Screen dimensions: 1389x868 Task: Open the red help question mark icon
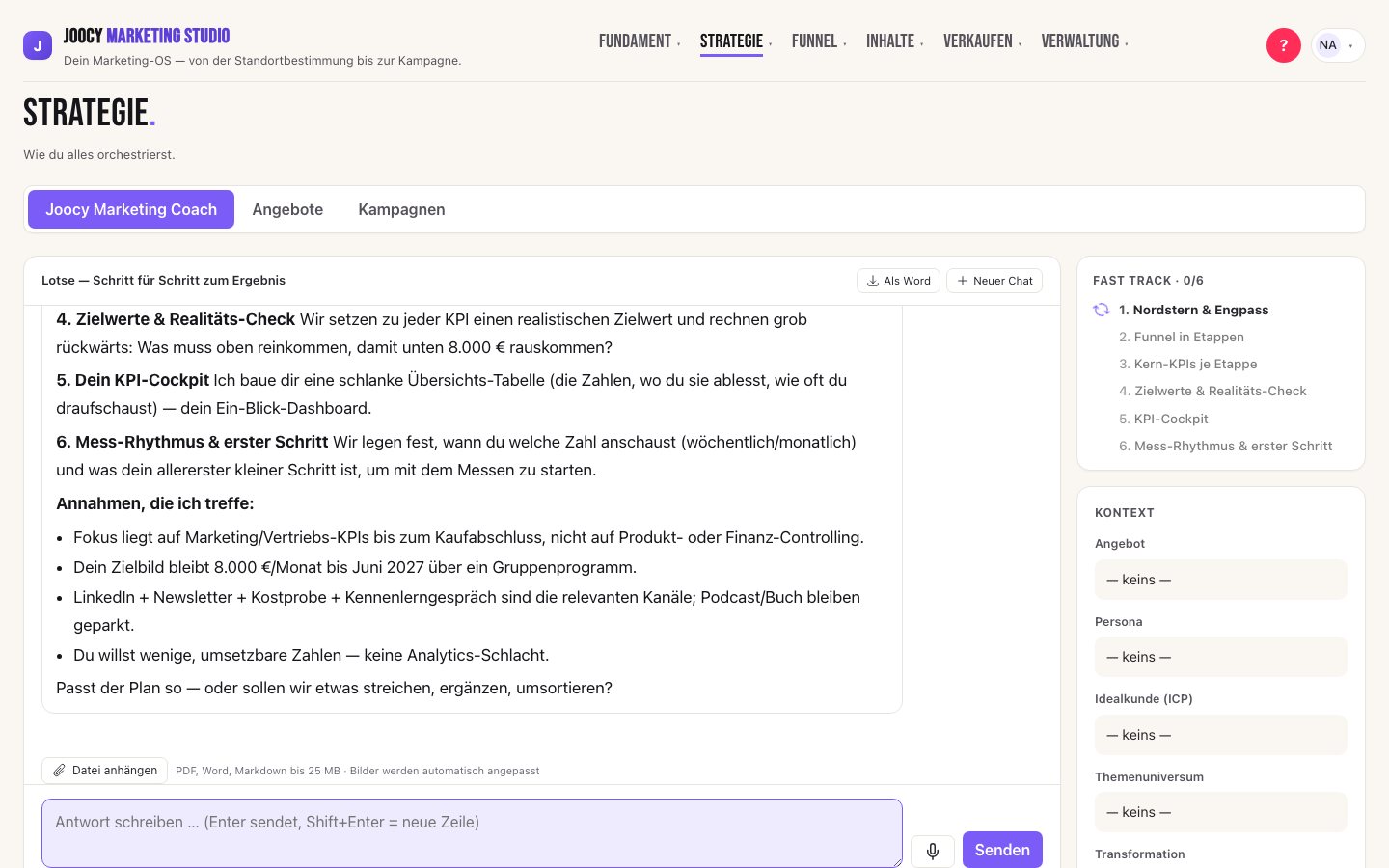(1283, 45)
